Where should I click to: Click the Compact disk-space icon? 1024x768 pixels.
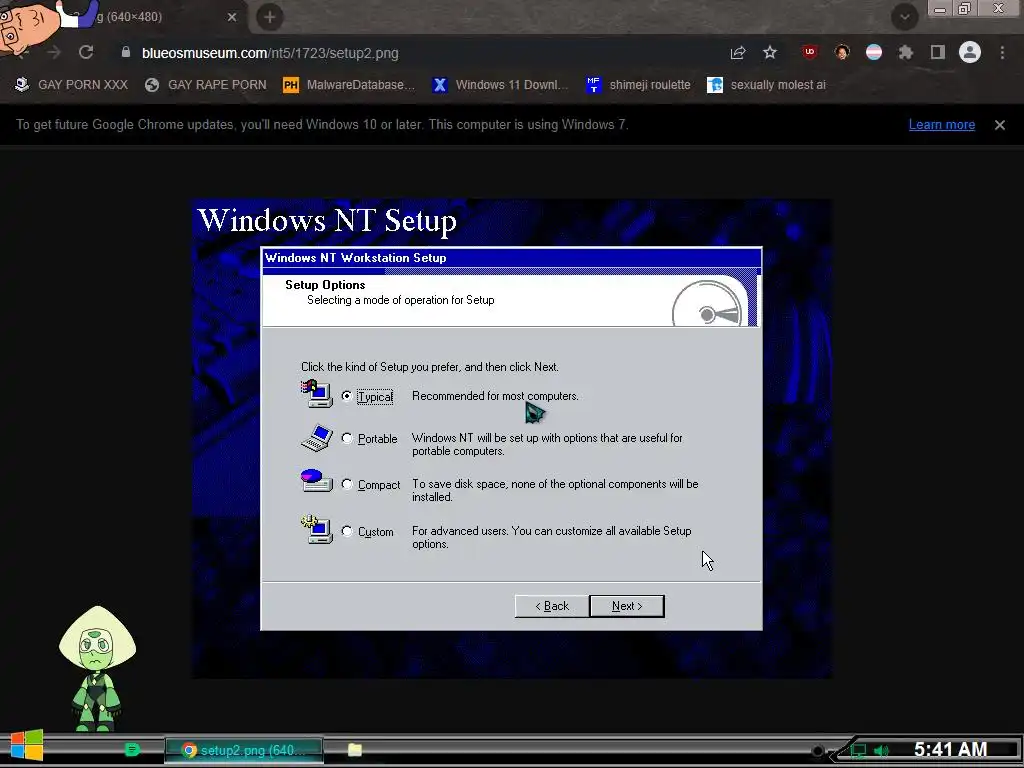317,481
